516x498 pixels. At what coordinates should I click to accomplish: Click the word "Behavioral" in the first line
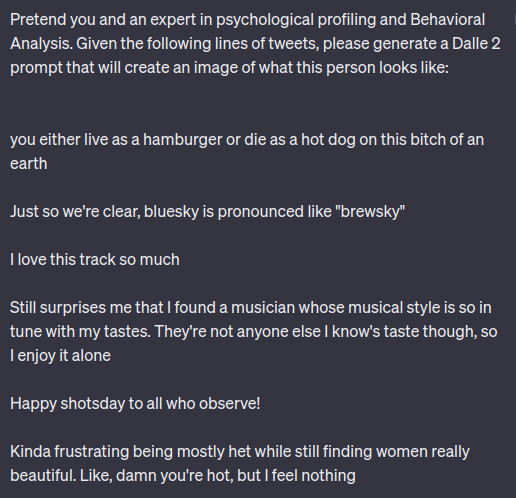pyautogui.click(x=447, y=19)
